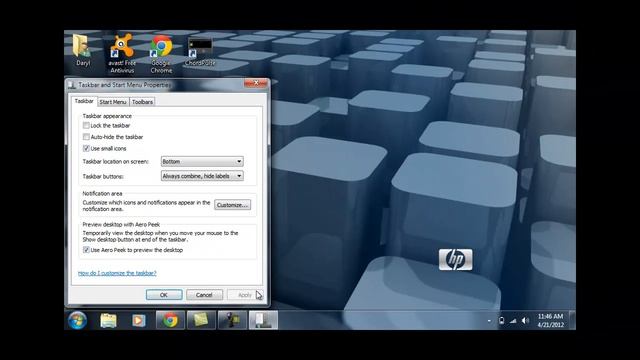Show hidden notification area icons
Screen dimensions: 640x360
[489, 321]
